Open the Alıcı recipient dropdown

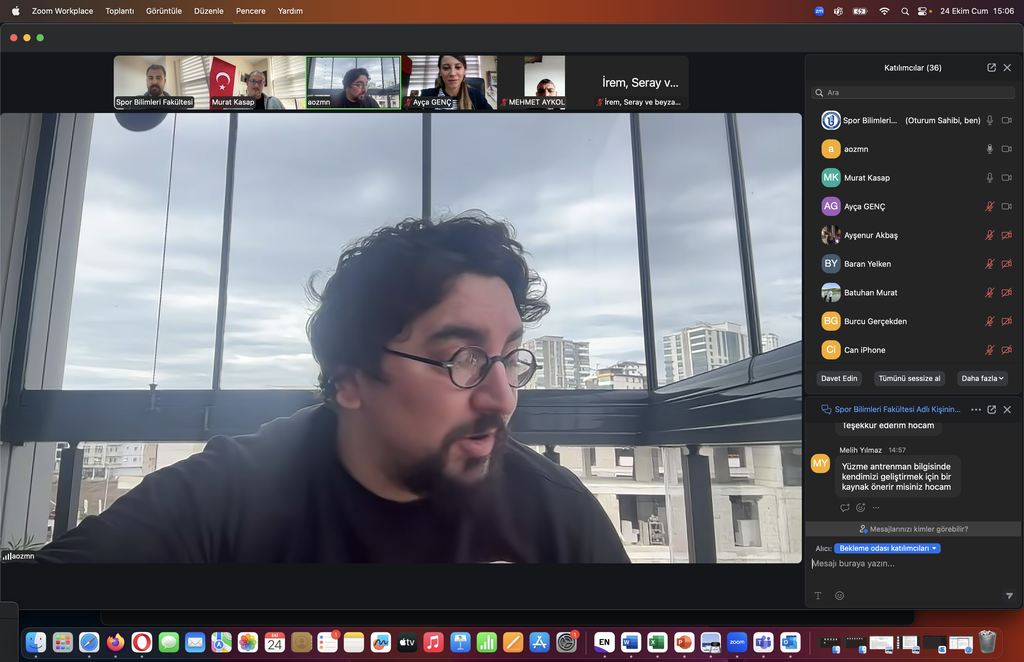click(889, 548)
